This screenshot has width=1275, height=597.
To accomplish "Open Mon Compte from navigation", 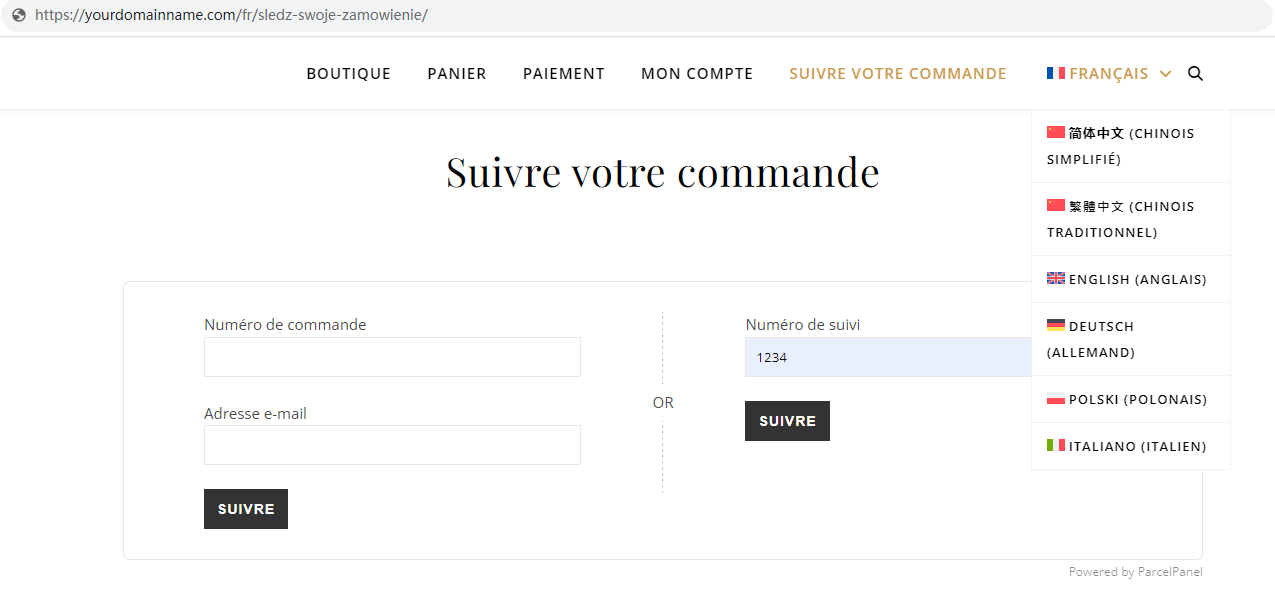I will click(697, 74).
